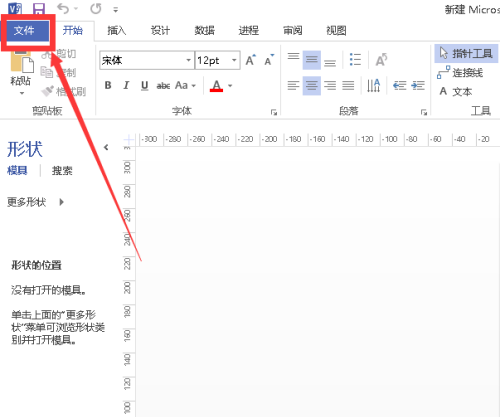Toggle strikethrough abc formatting
Image resolution: width=500 pixels, height=417 pixels.
pos(163,86)
